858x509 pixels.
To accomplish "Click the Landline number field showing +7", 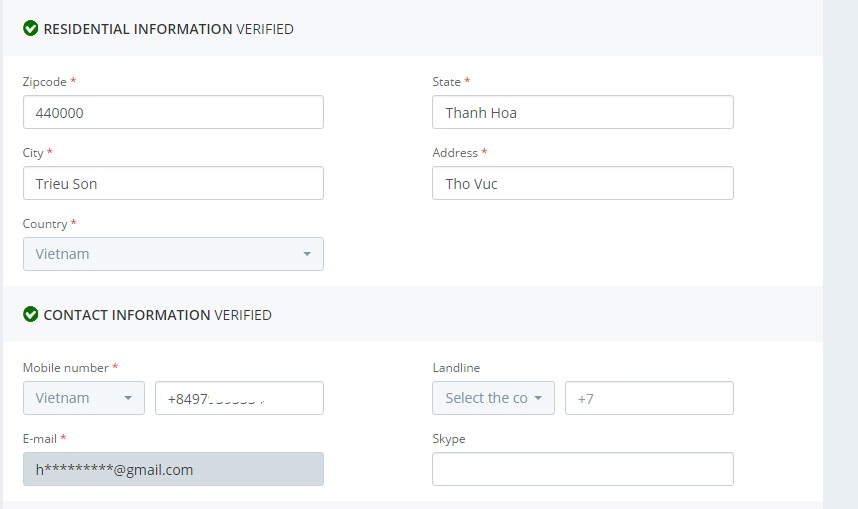I will click(649, 398).
